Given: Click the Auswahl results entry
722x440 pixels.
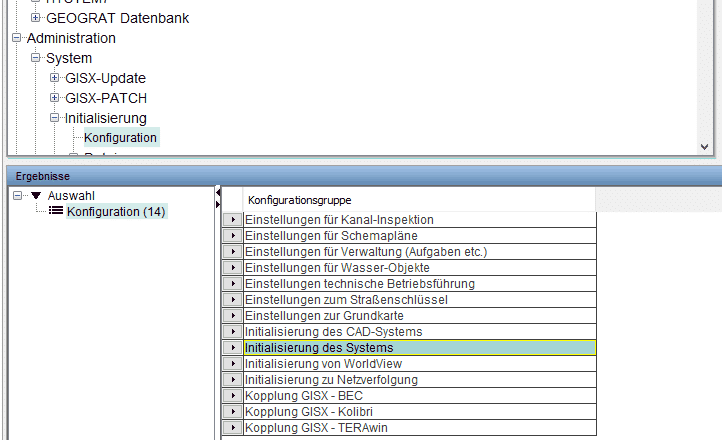Looking at the screenshot, I should [71, 196].
